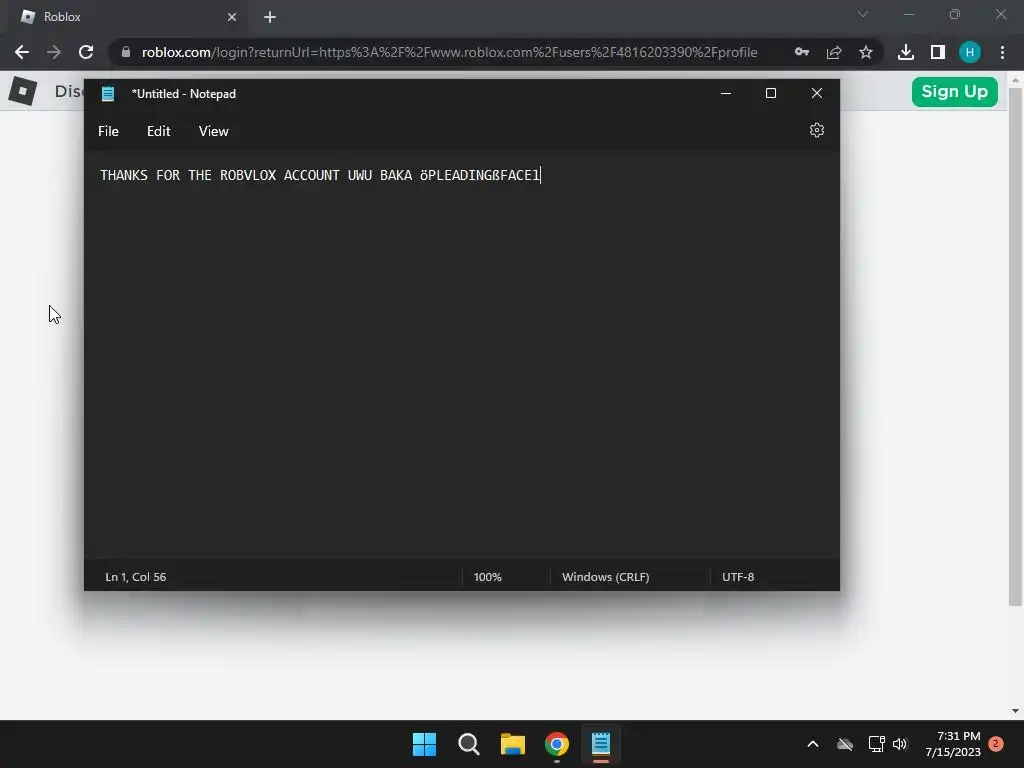Toggle Chrome side panel icon

938,52
